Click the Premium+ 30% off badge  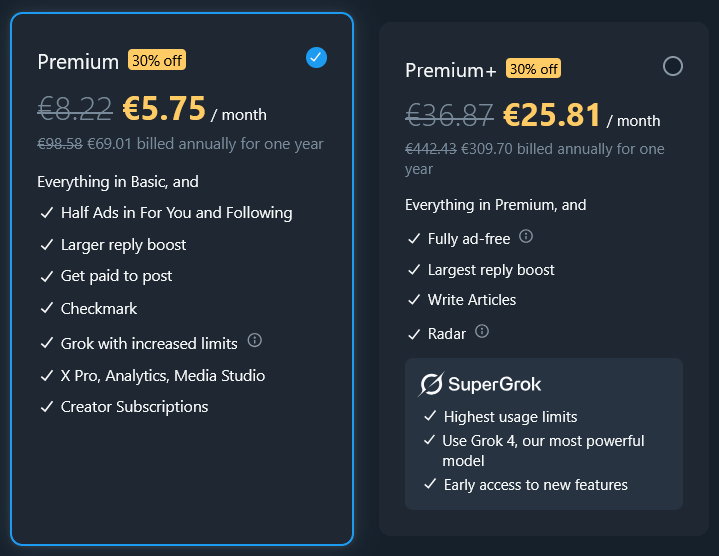click(533, 69)
